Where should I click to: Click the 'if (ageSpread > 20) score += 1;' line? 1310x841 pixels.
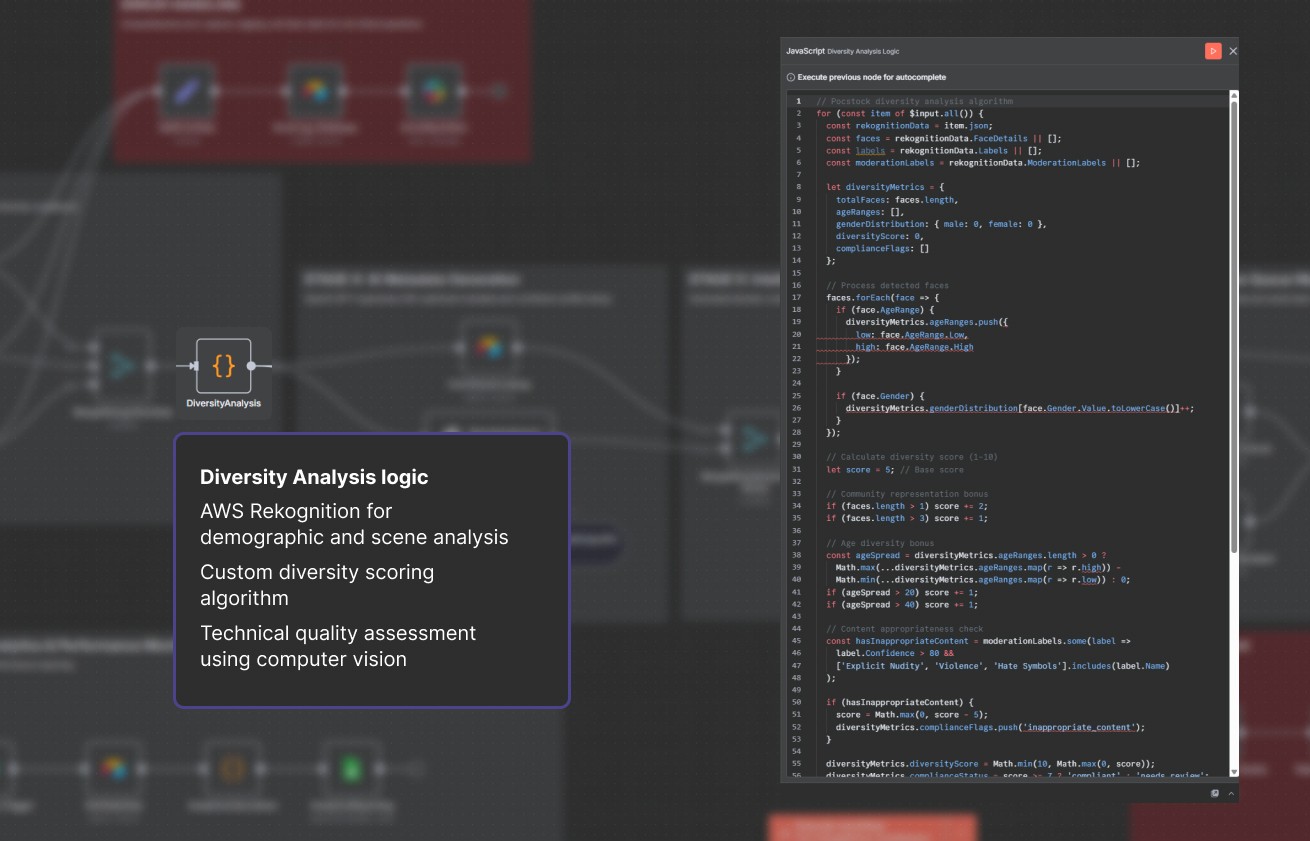902,592
